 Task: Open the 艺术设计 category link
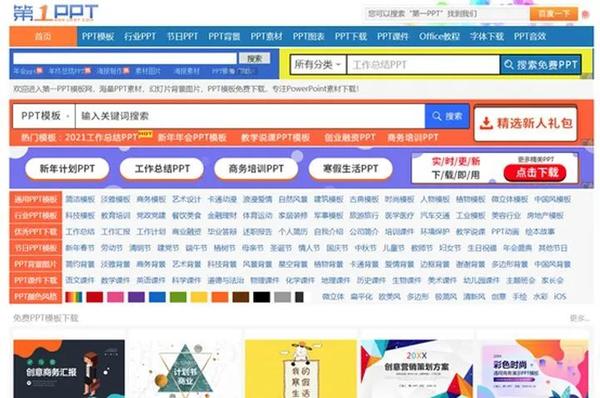(x=186, y=199)
